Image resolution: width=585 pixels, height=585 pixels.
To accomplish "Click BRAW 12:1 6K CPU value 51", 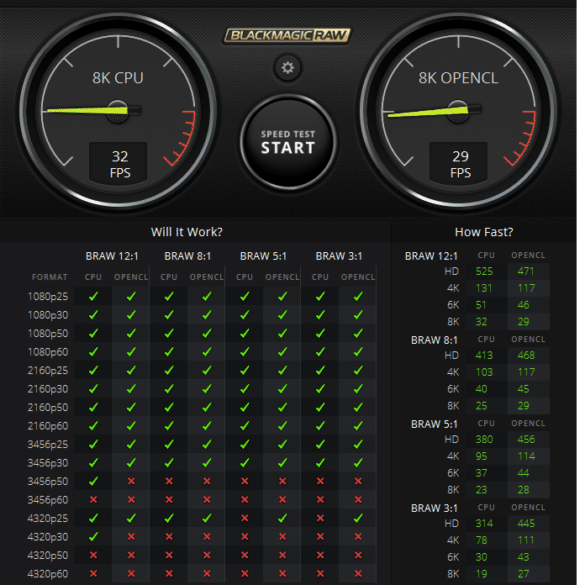I will pos(481,305).
